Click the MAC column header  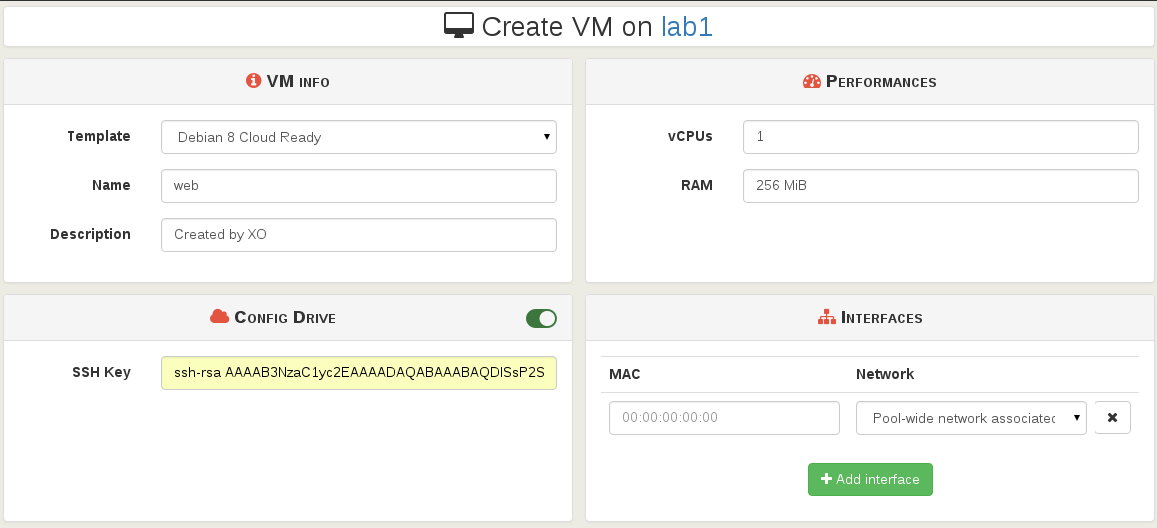pyautogui.click(x=624, y=374)
